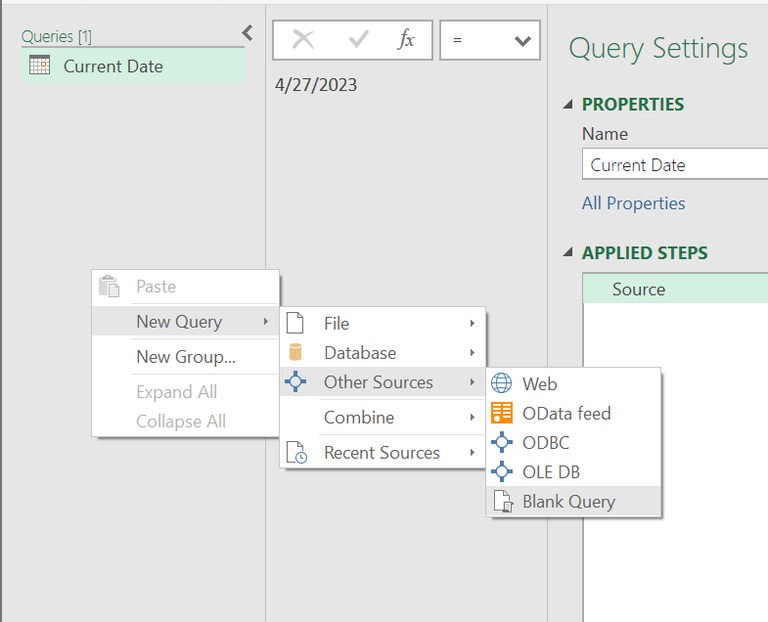Click the Web globe icon
Screen dimensions: 768x622
click(502, 384)
